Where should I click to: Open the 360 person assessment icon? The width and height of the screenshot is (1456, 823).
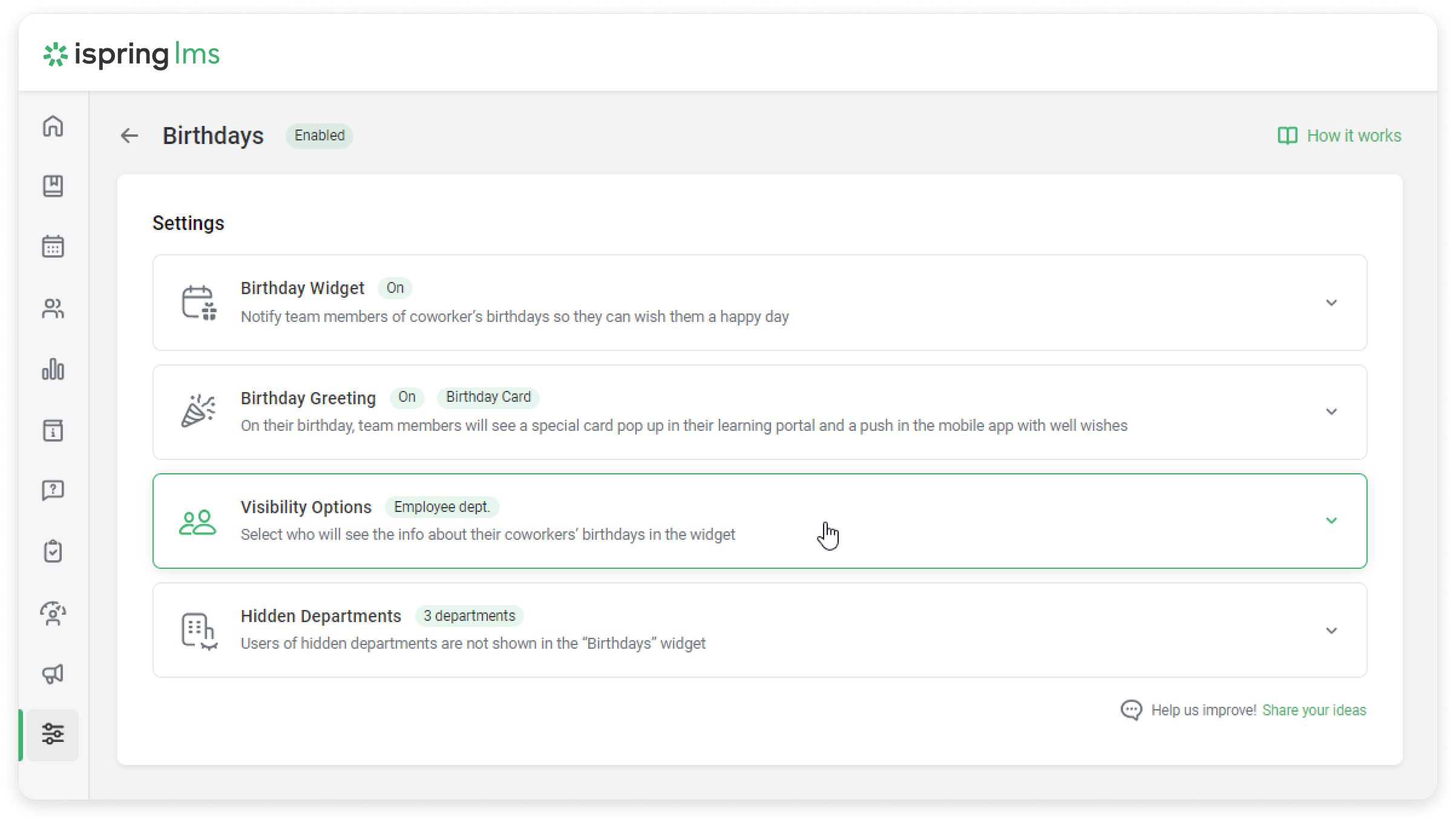click(x=53, y=613)
